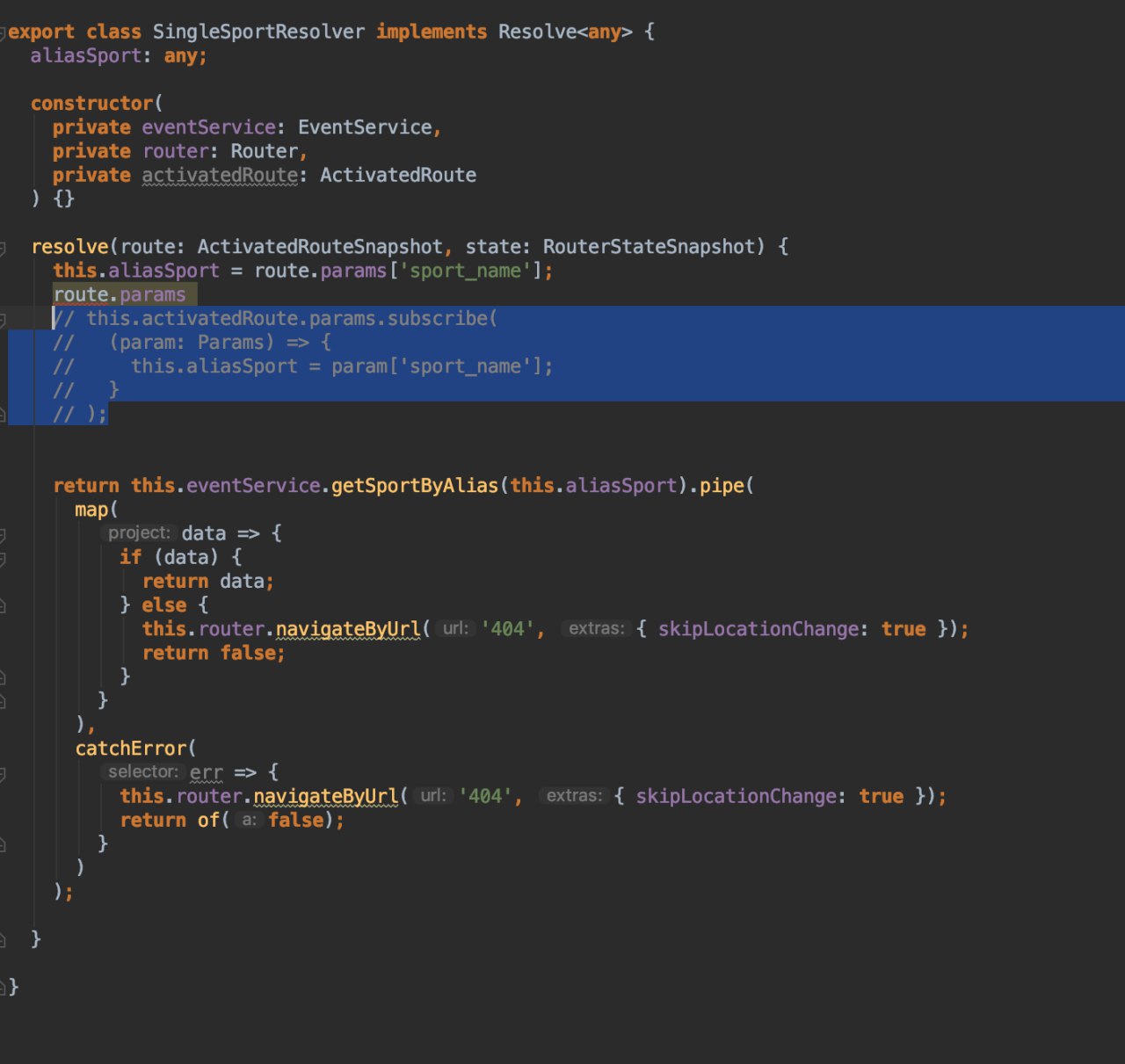Fold the 'if (data)' block via gutter marker
Image resolution: width=1125 pixels, height=1064 pixels.
[3, 559]
